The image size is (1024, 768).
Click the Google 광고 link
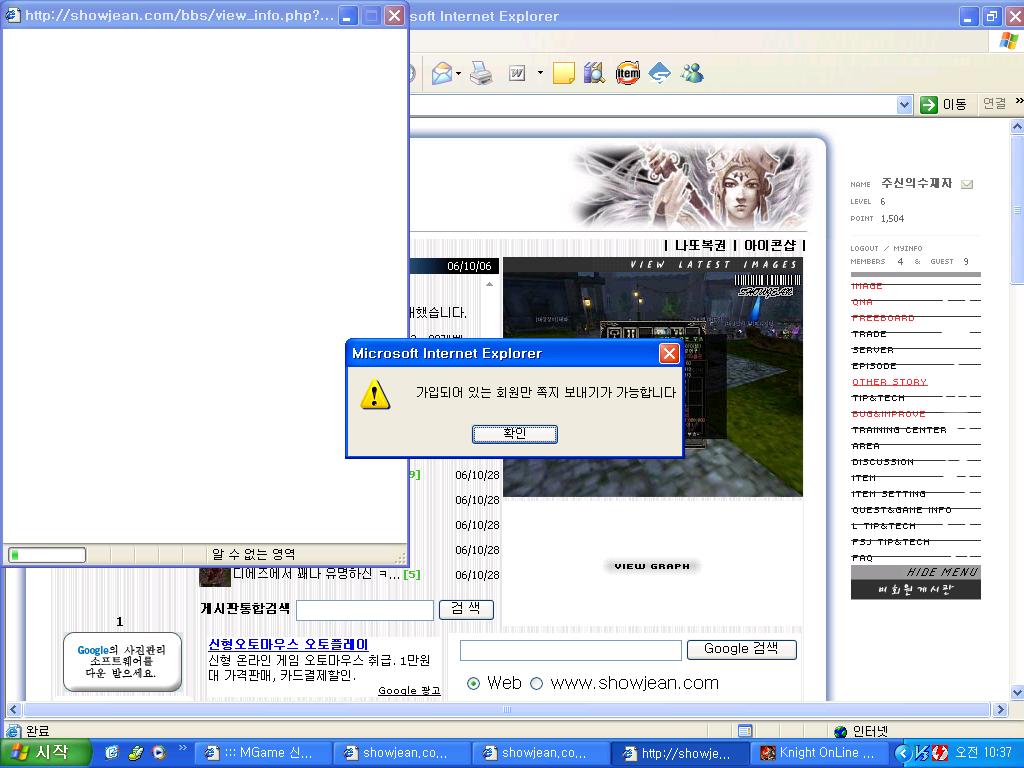pos(409,690)
